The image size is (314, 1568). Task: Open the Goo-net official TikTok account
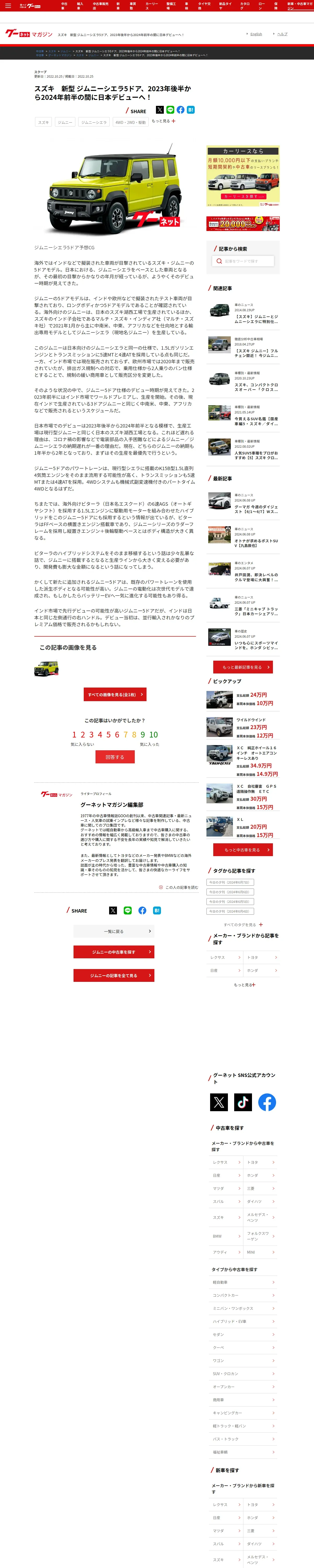coord(243,1102)
